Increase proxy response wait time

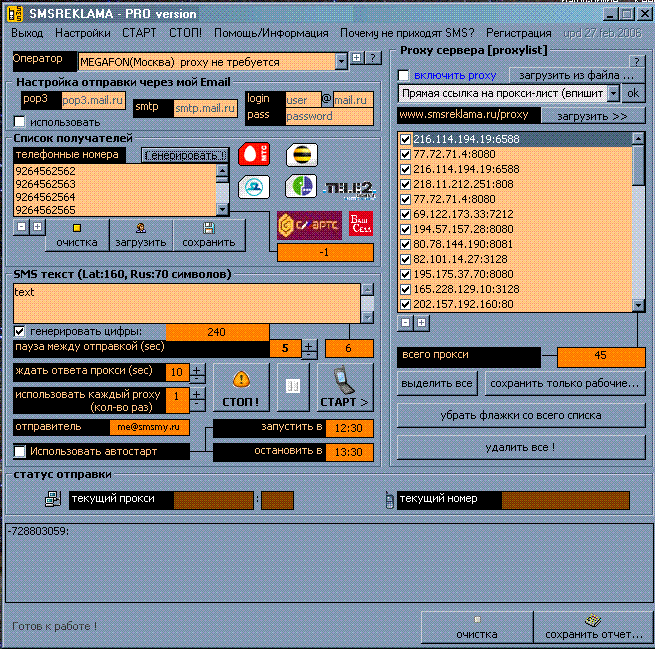pyautogui.click(x=197, y=370)
